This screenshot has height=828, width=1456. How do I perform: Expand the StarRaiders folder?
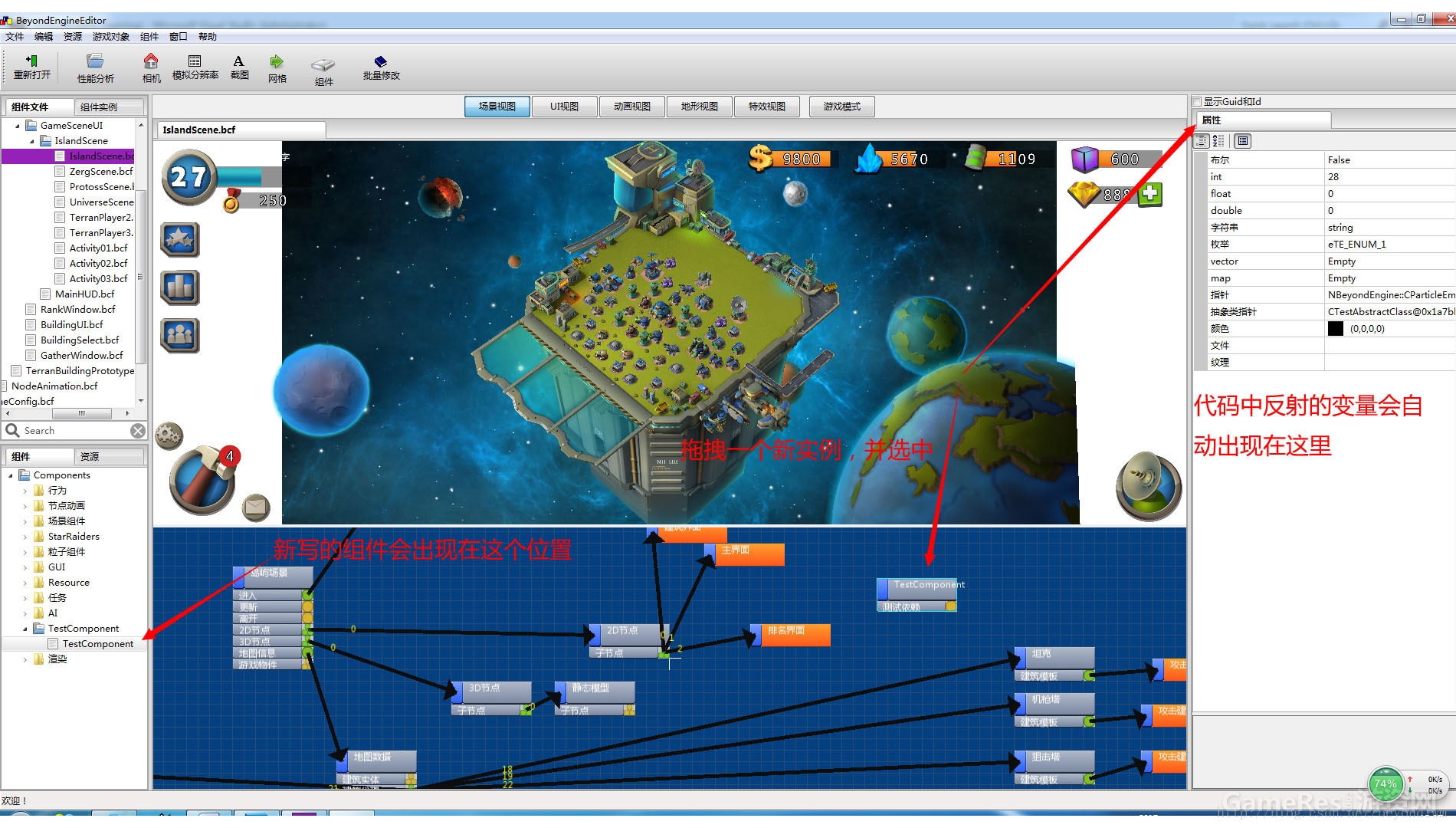25,537
